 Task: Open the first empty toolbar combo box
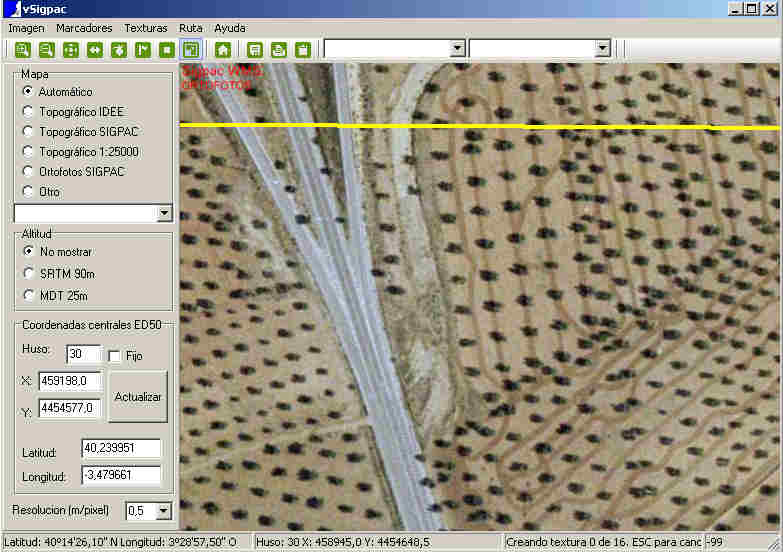click(x=458, y=48)
